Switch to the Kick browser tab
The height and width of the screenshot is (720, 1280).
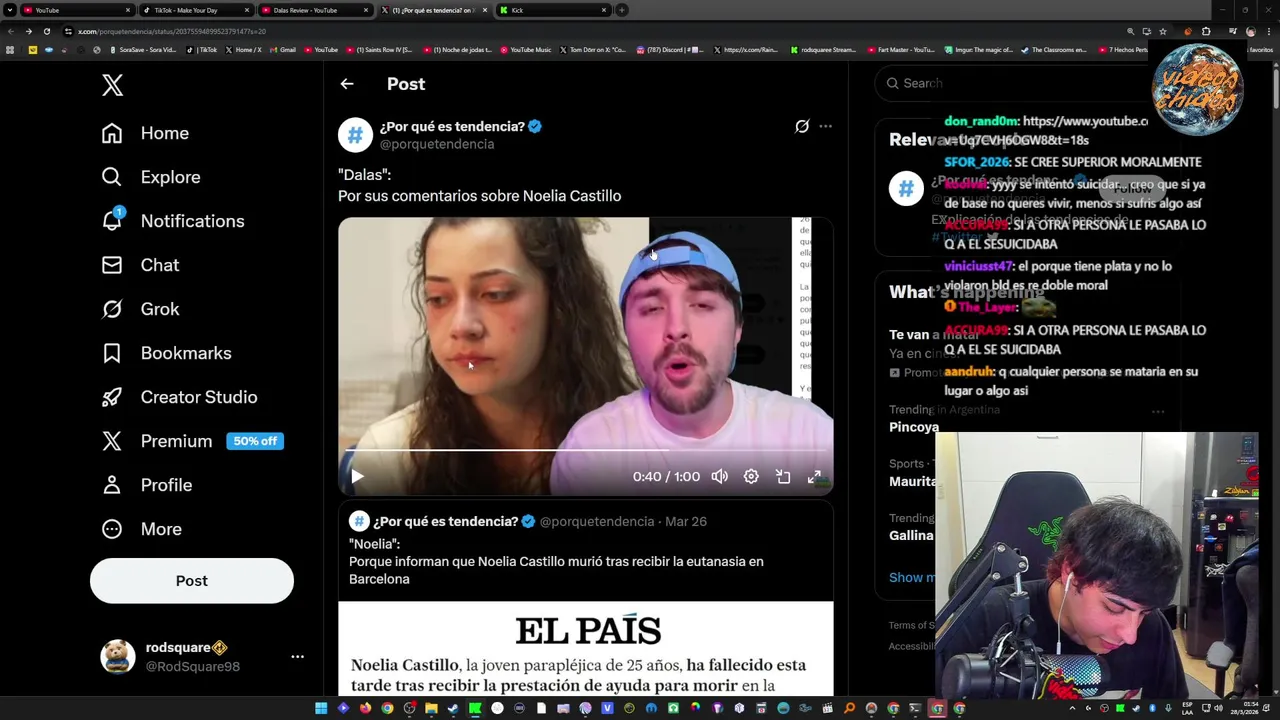tap(554, 10)
